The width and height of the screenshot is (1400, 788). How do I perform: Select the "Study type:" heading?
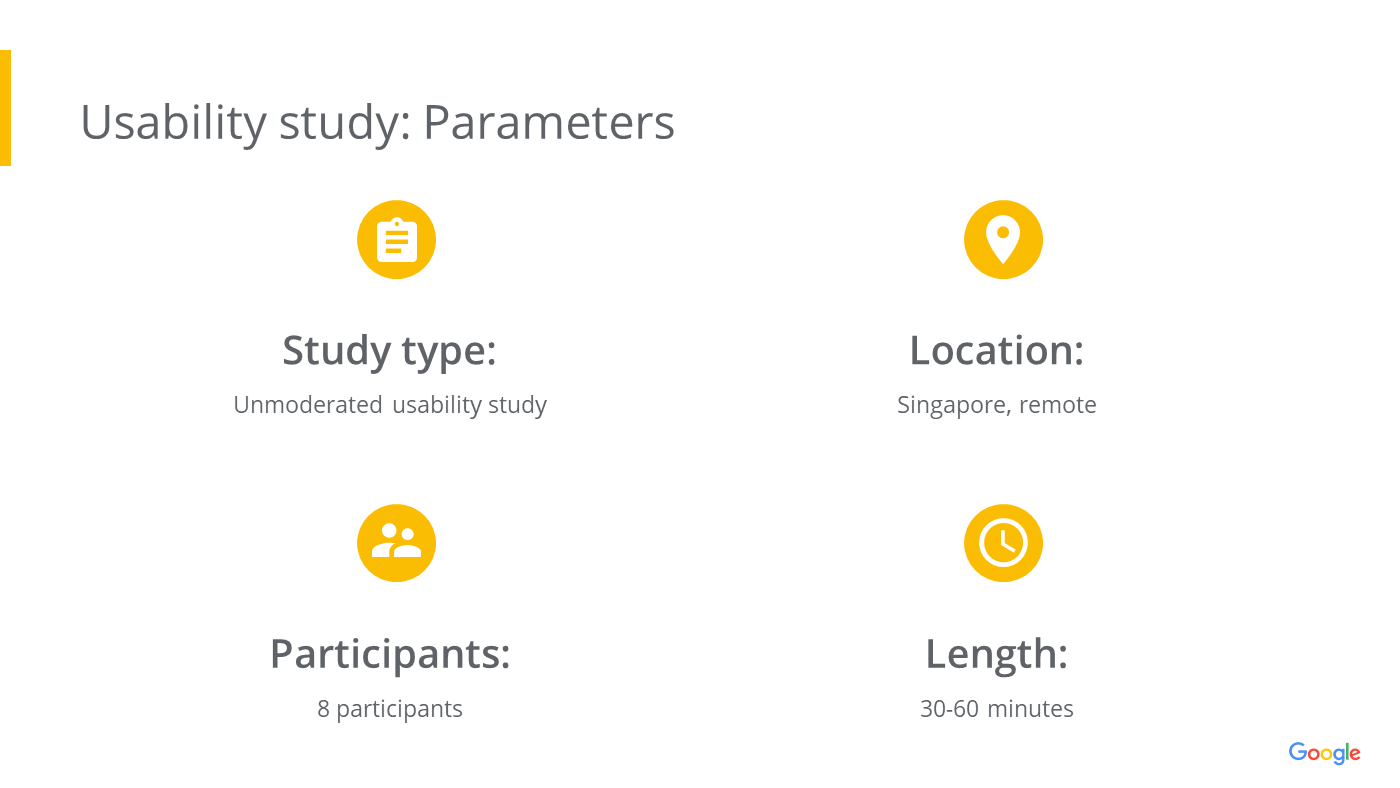[389, 351]
